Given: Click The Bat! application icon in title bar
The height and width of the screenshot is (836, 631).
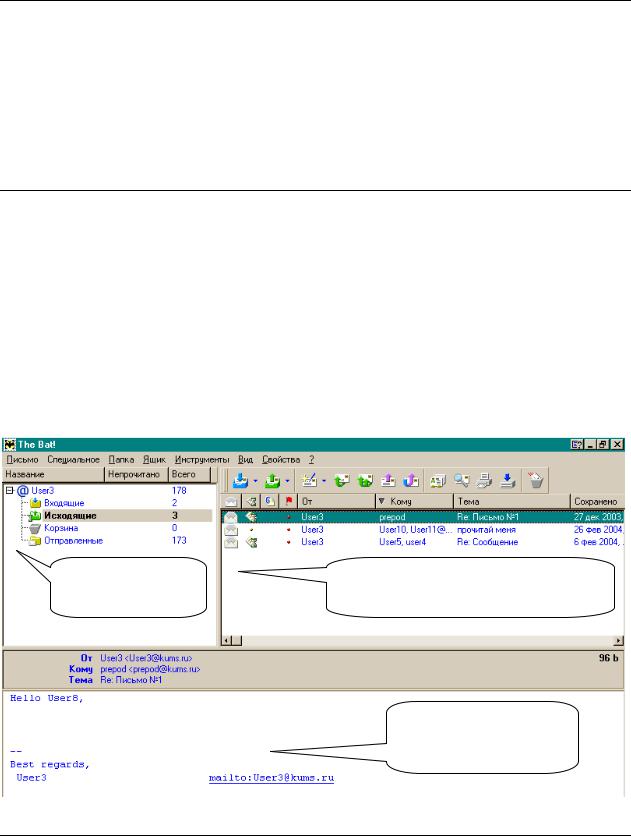Looking at the screenshot, I should click(10, 445).
